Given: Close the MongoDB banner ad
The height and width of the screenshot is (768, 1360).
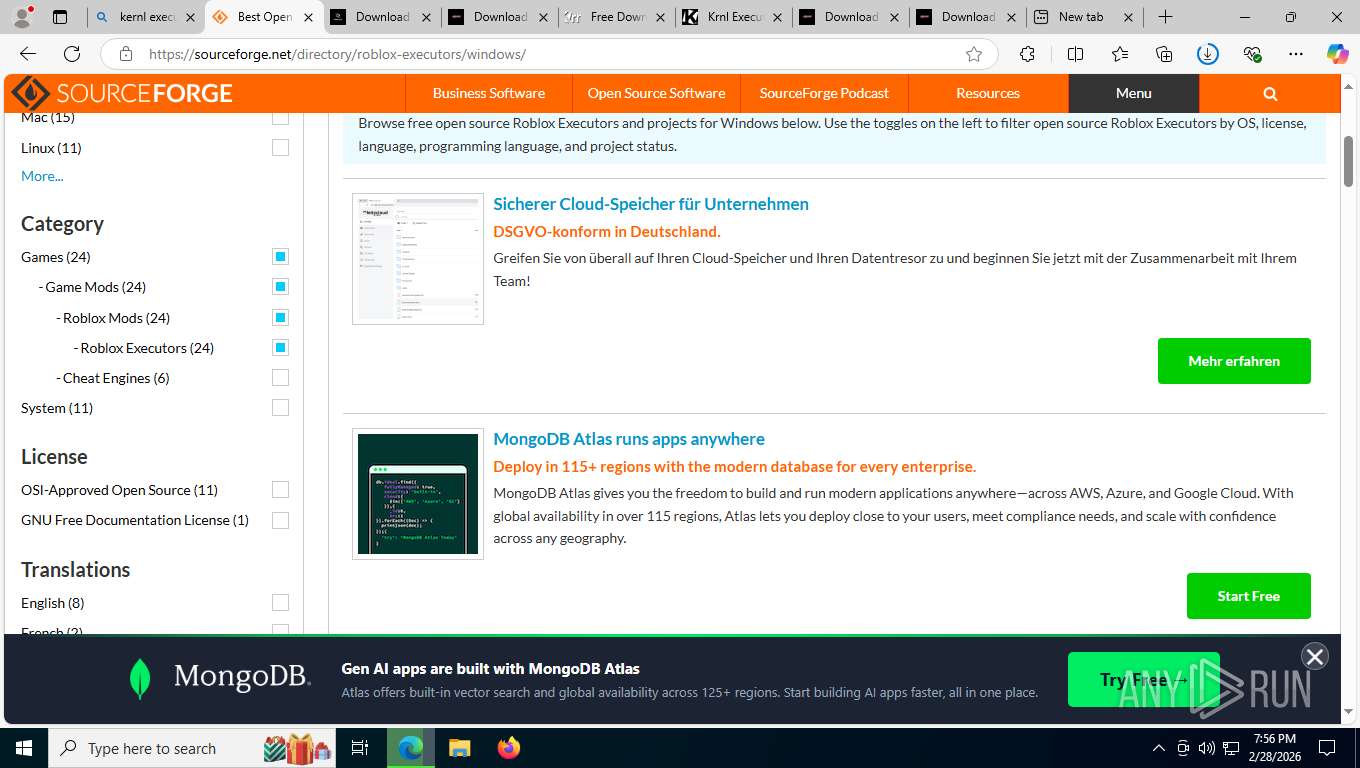Looking at the screenshot, I should click(x=1314, y=656).
